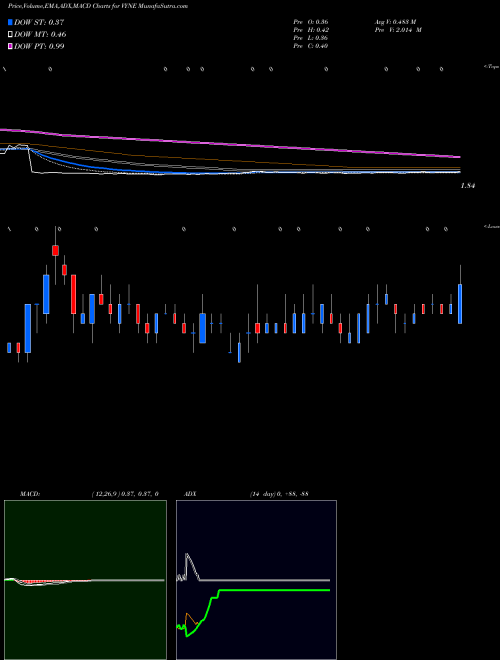This screenshot has height=660, width=500.
Task: Select the 'DOW PT: 0.99' legend label
Action: coord(39,46)
